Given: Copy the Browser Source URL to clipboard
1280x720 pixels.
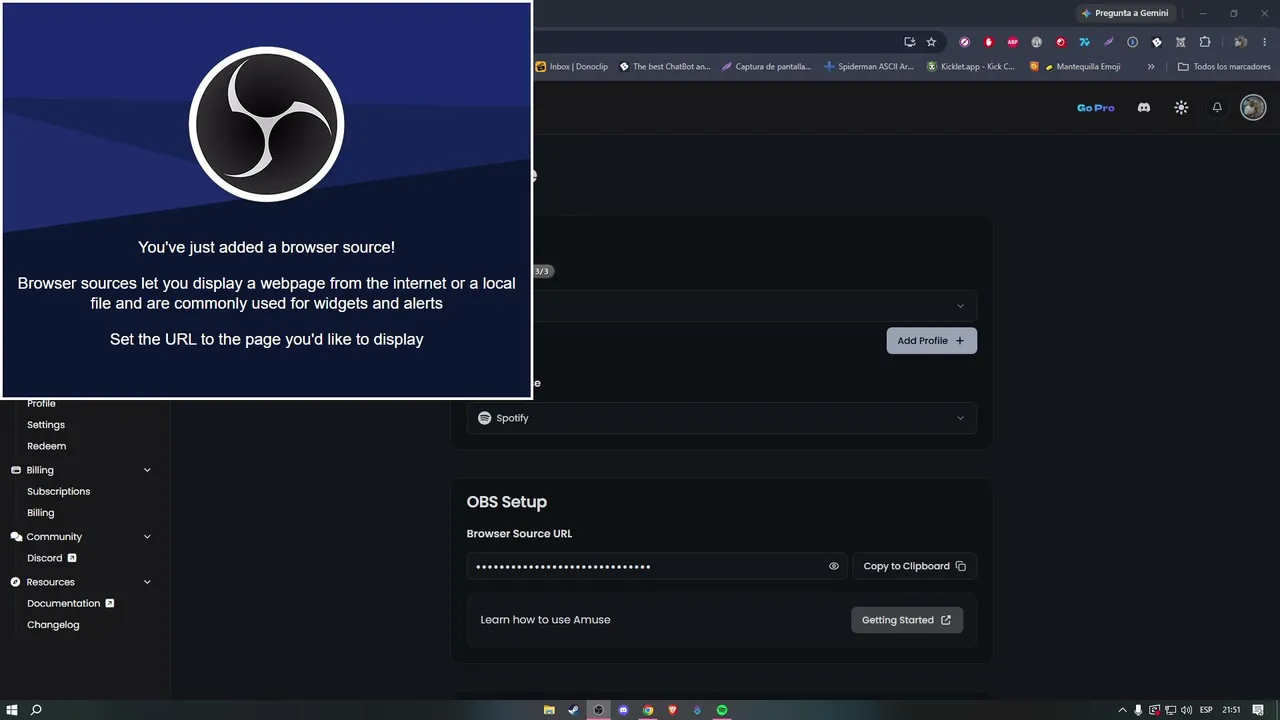Looking at the screenshot, I should 914,566.
